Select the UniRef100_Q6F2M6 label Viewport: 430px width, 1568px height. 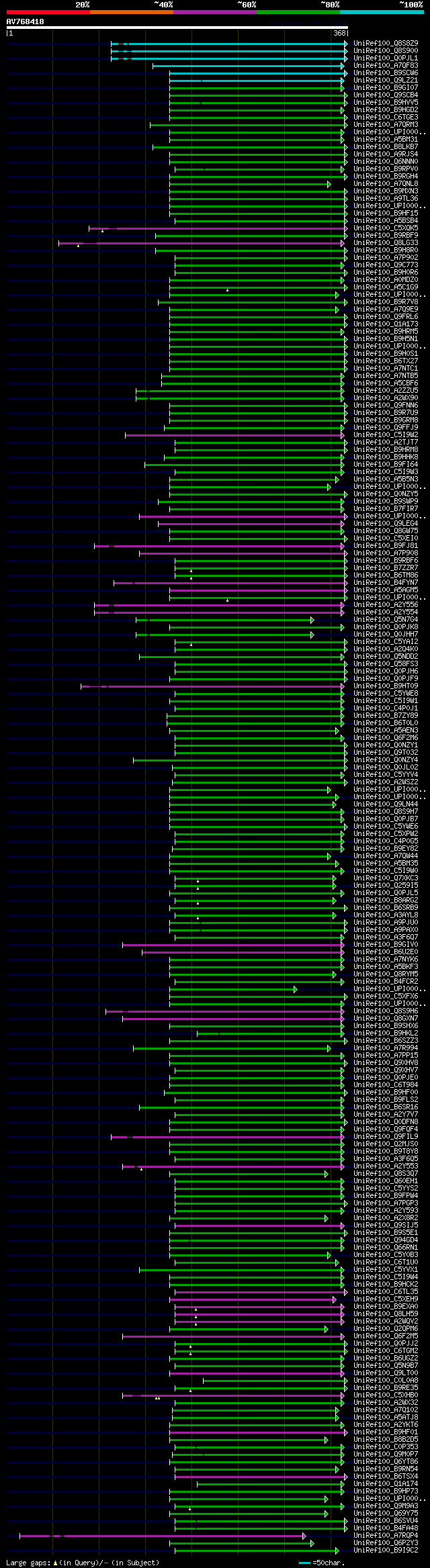(x=386, y=737)
